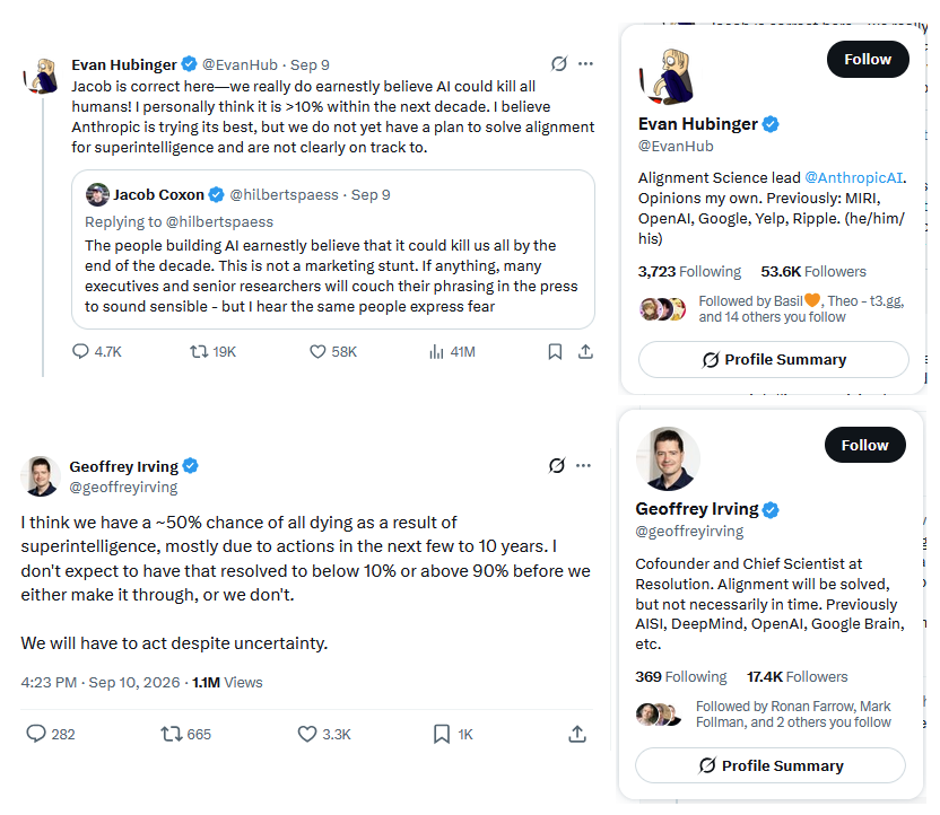940x815 pixels.
Task: Open Geoffrey Irving's 17.4K Followers list
Action: pos(797,677)
